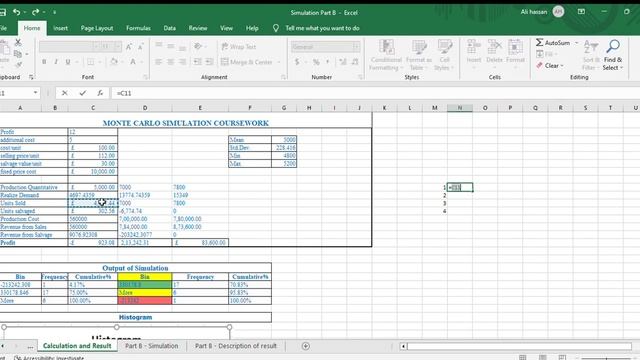
Task: Click the Increase Decimal icon
Action: point(343,62)
